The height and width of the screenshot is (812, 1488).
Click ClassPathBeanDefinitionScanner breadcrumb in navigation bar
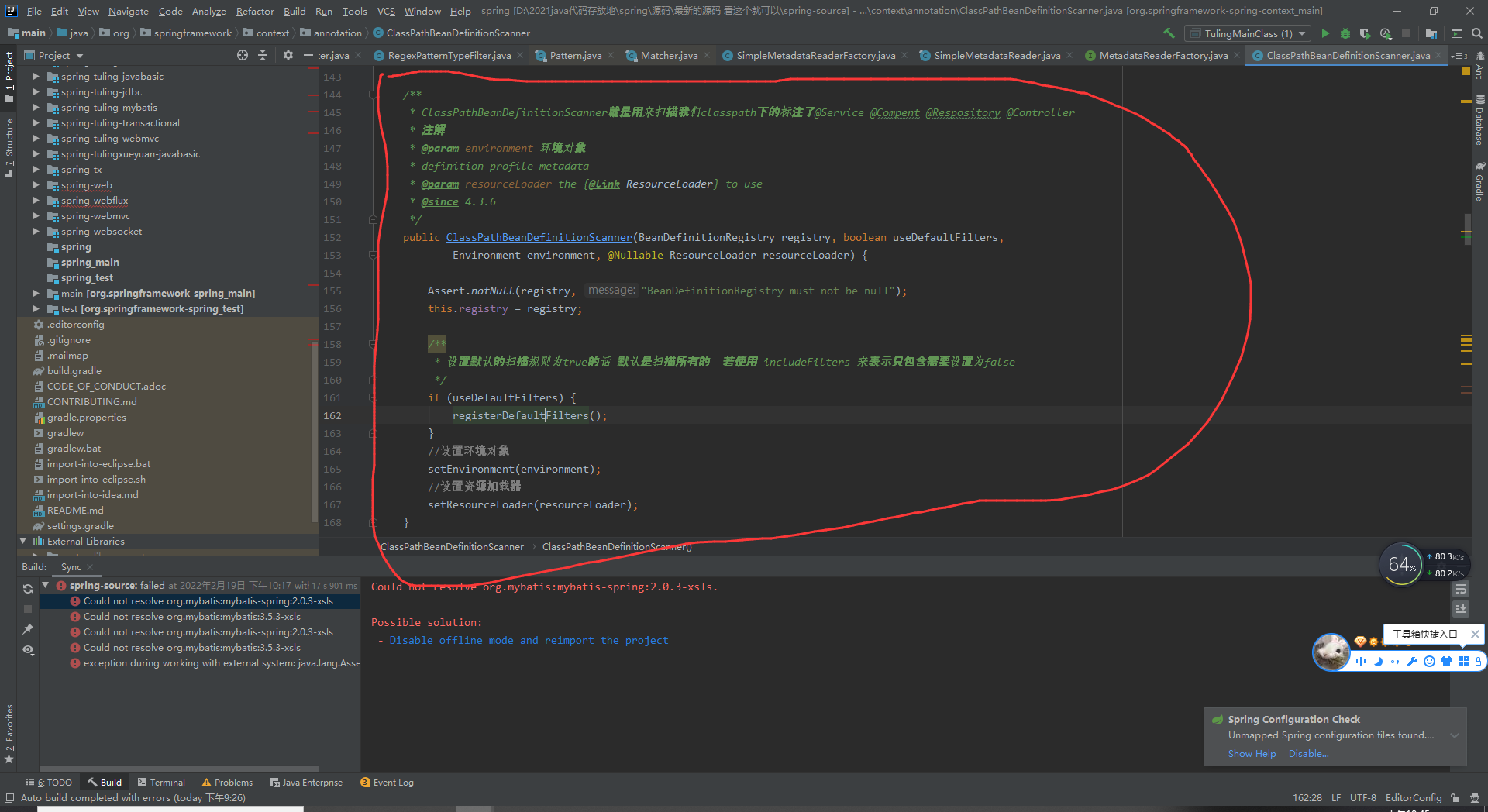(x=451, y=33)
